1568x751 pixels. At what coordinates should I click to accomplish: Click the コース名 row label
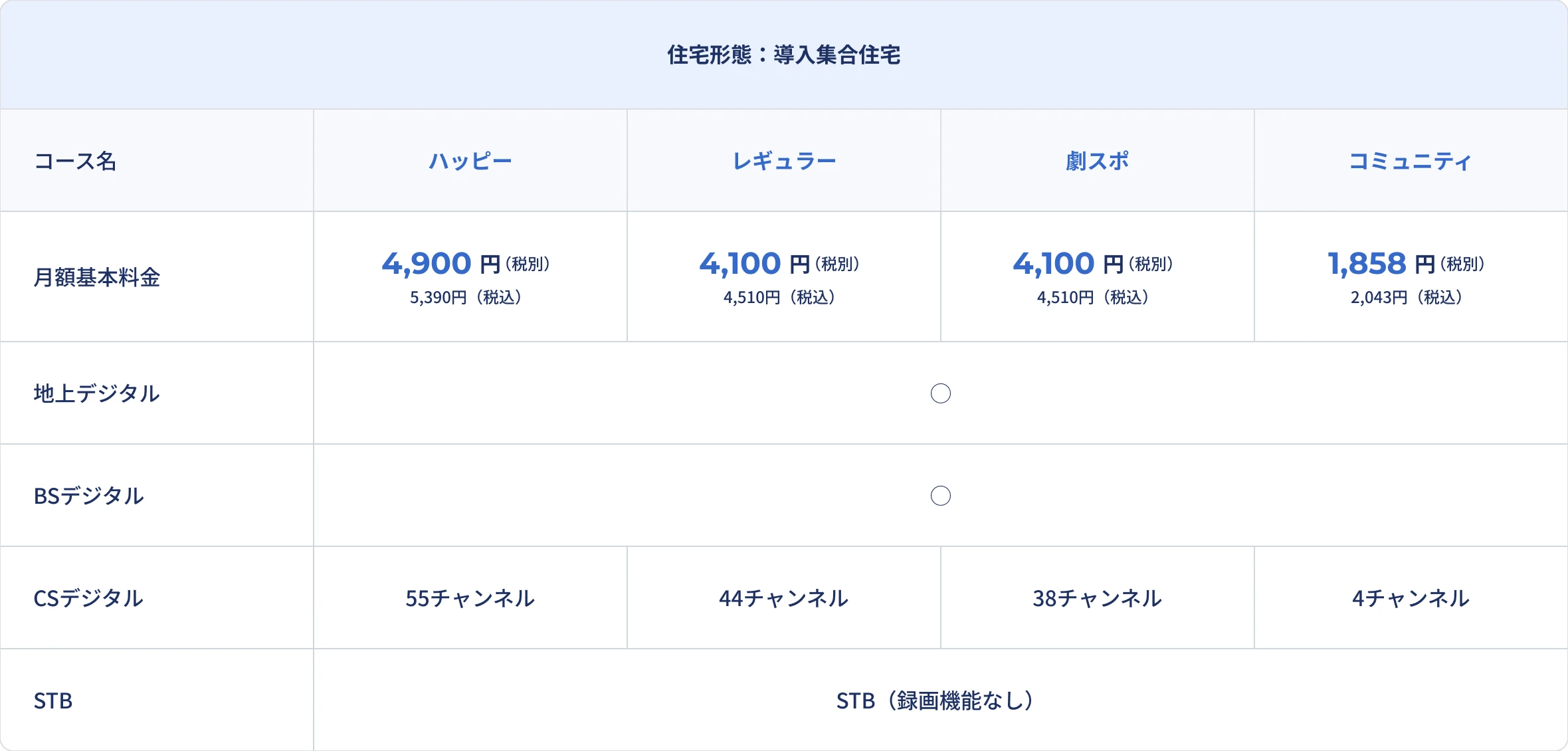[x=75, y=161]
